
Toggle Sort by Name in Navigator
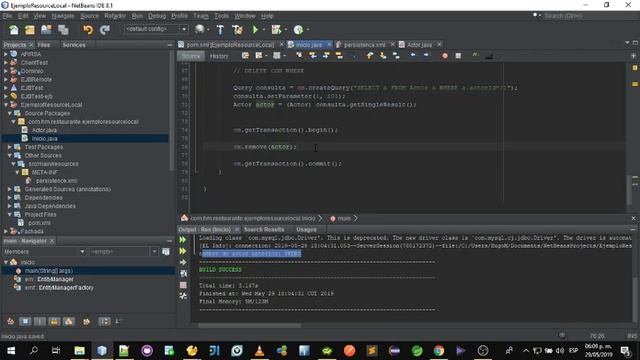click(104, 322)
